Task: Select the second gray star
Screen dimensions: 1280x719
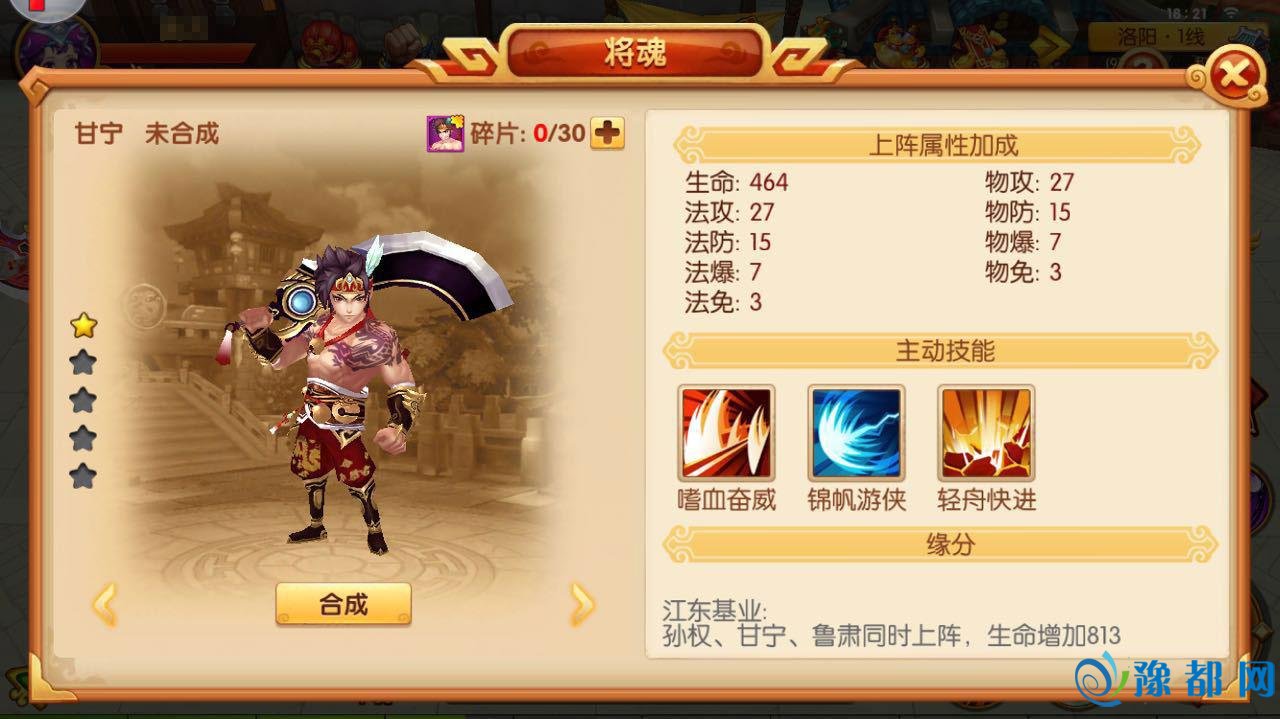Action: [x=83, y=362]
